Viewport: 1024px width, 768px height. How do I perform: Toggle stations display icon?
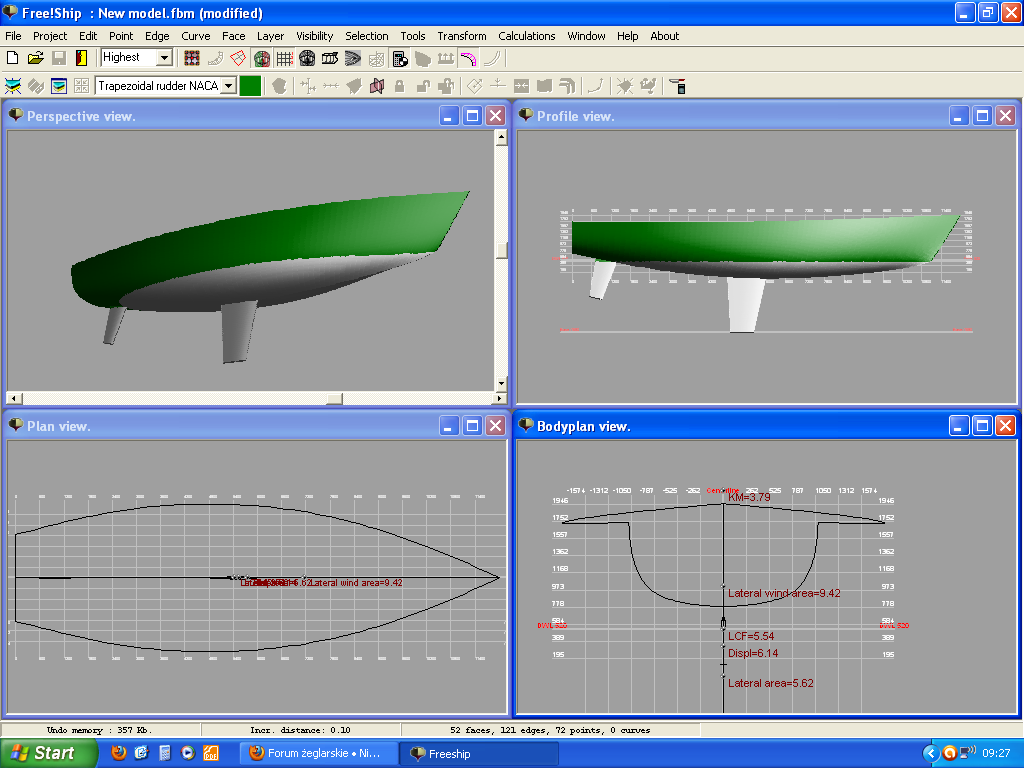[x=307, y=58]
